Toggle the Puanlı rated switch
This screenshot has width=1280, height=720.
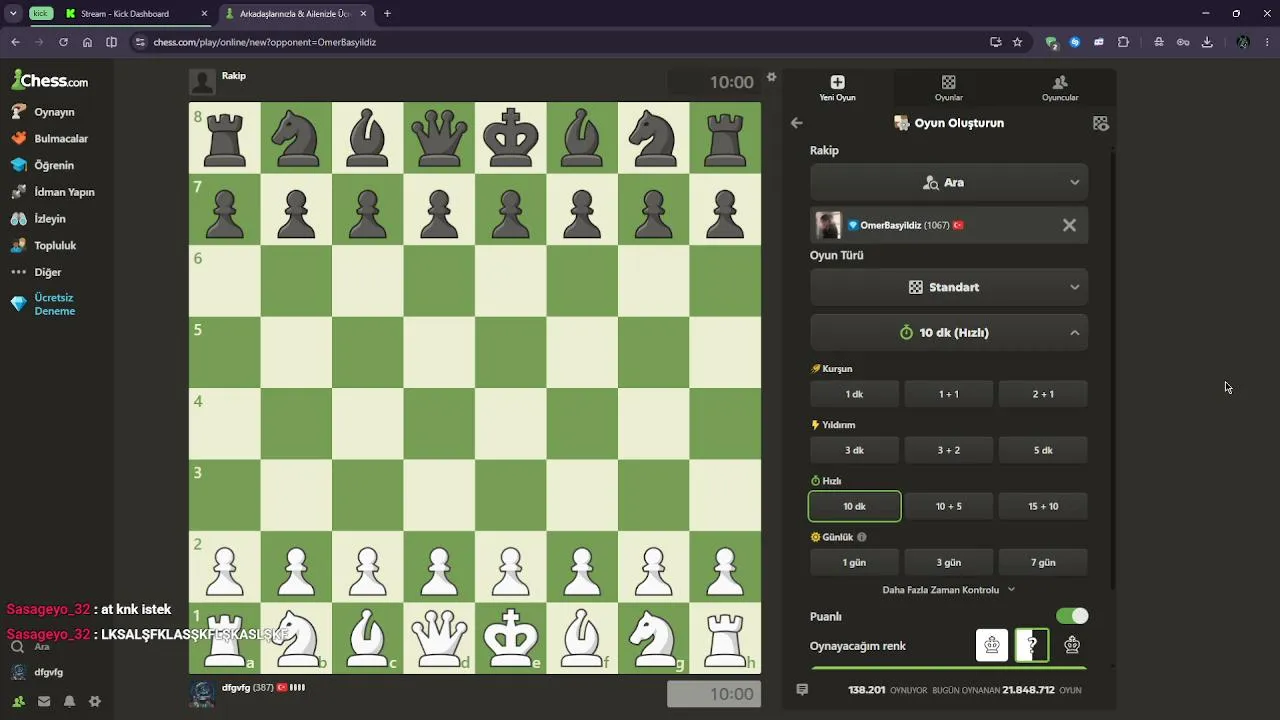1072,616
